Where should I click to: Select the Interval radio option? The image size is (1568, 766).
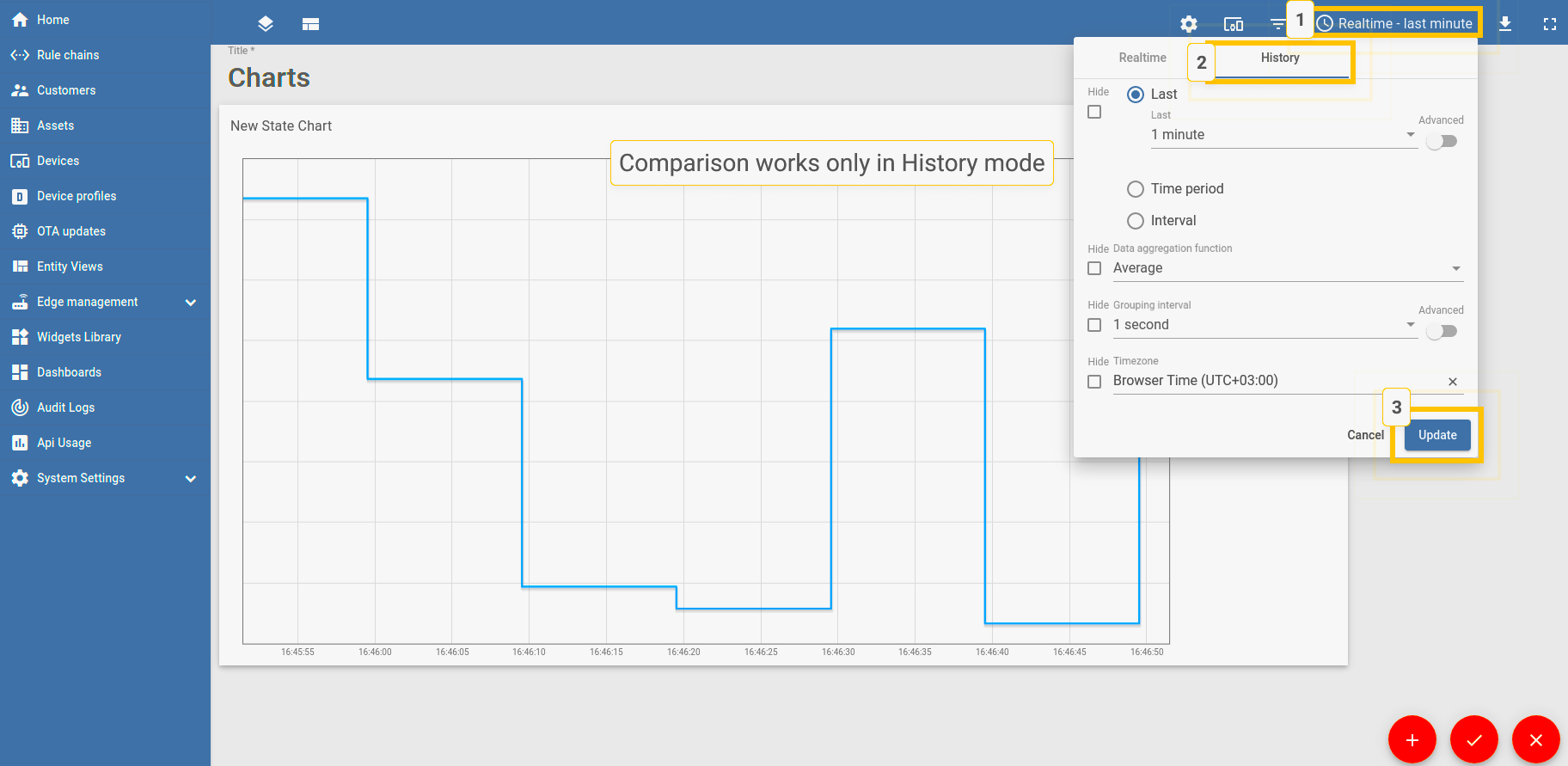(x=1136, y=221)
